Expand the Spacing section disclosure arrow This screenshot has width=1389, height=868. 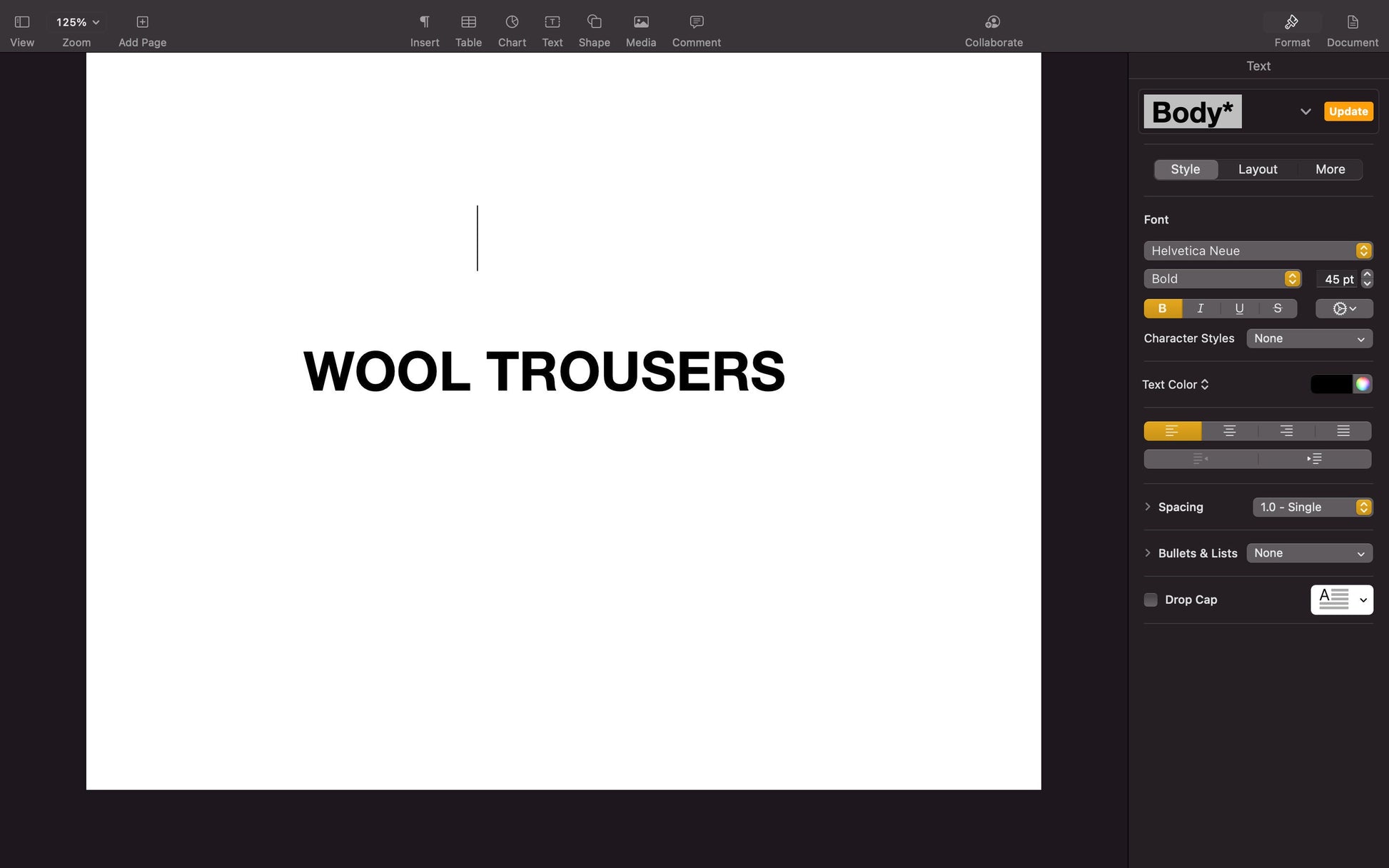1148,507
